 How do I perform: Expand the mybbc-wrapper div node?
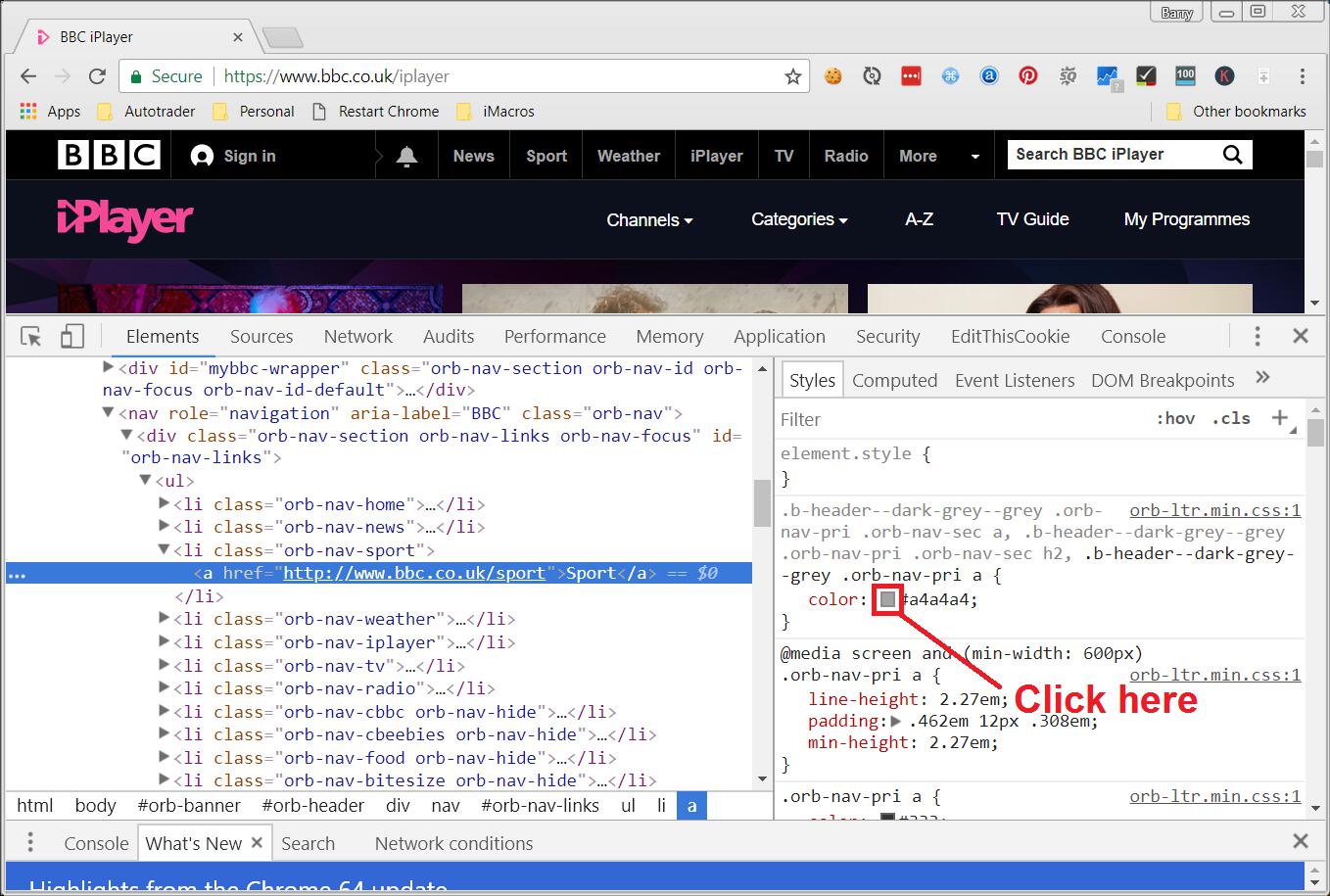pyautogui.click(x=108, y=368)
